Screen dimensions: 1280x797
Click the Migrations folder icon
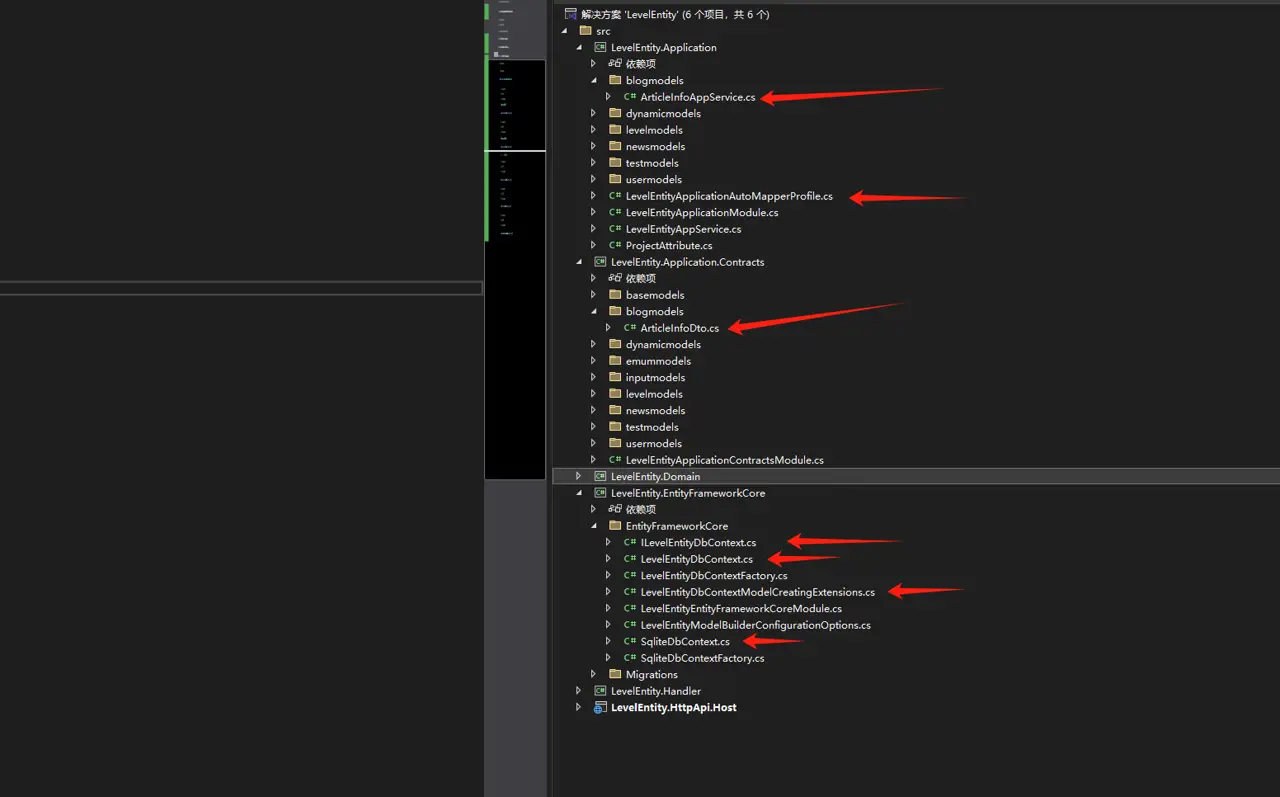coord(615,674)
